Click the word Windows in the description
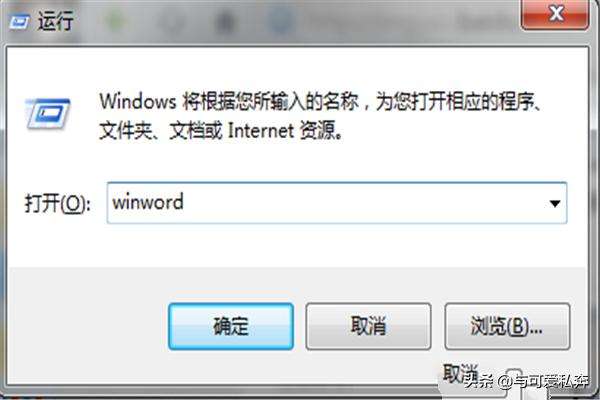 click(138, 101)
